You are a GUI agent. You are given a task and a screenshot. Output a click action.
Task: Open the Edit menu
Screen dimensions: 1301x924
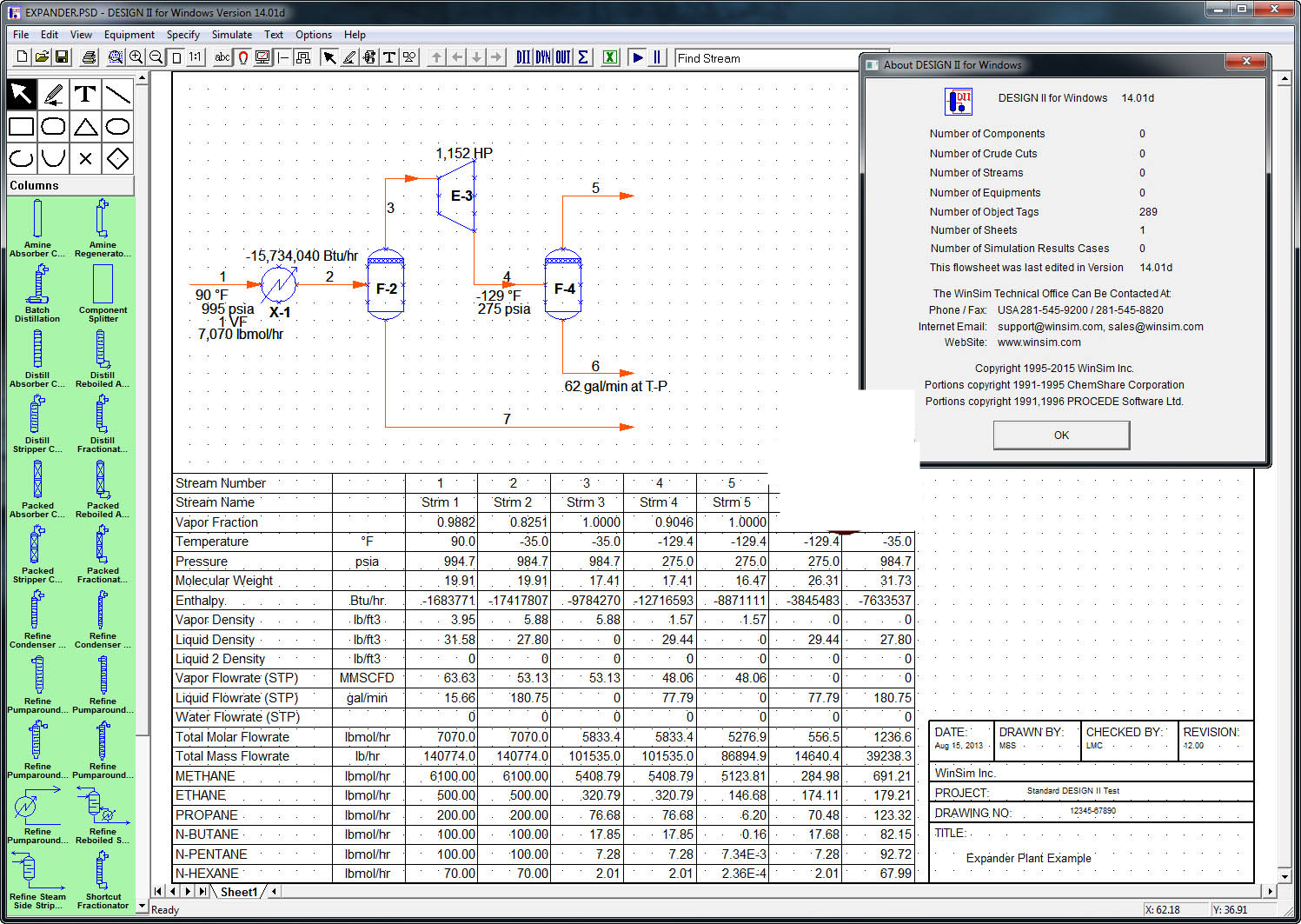50,35
